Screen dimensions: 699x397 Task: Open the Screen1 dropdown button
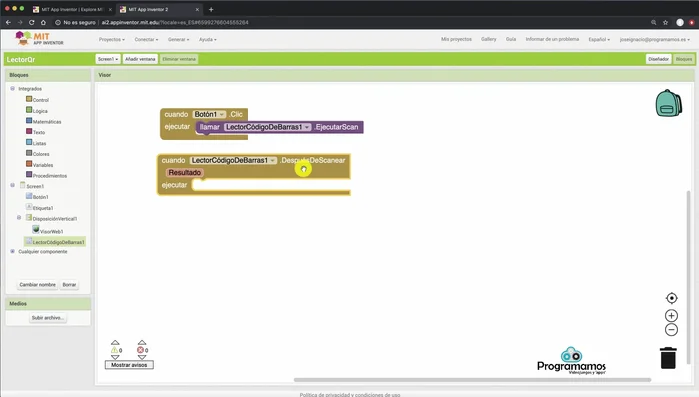tap(108, 59)
